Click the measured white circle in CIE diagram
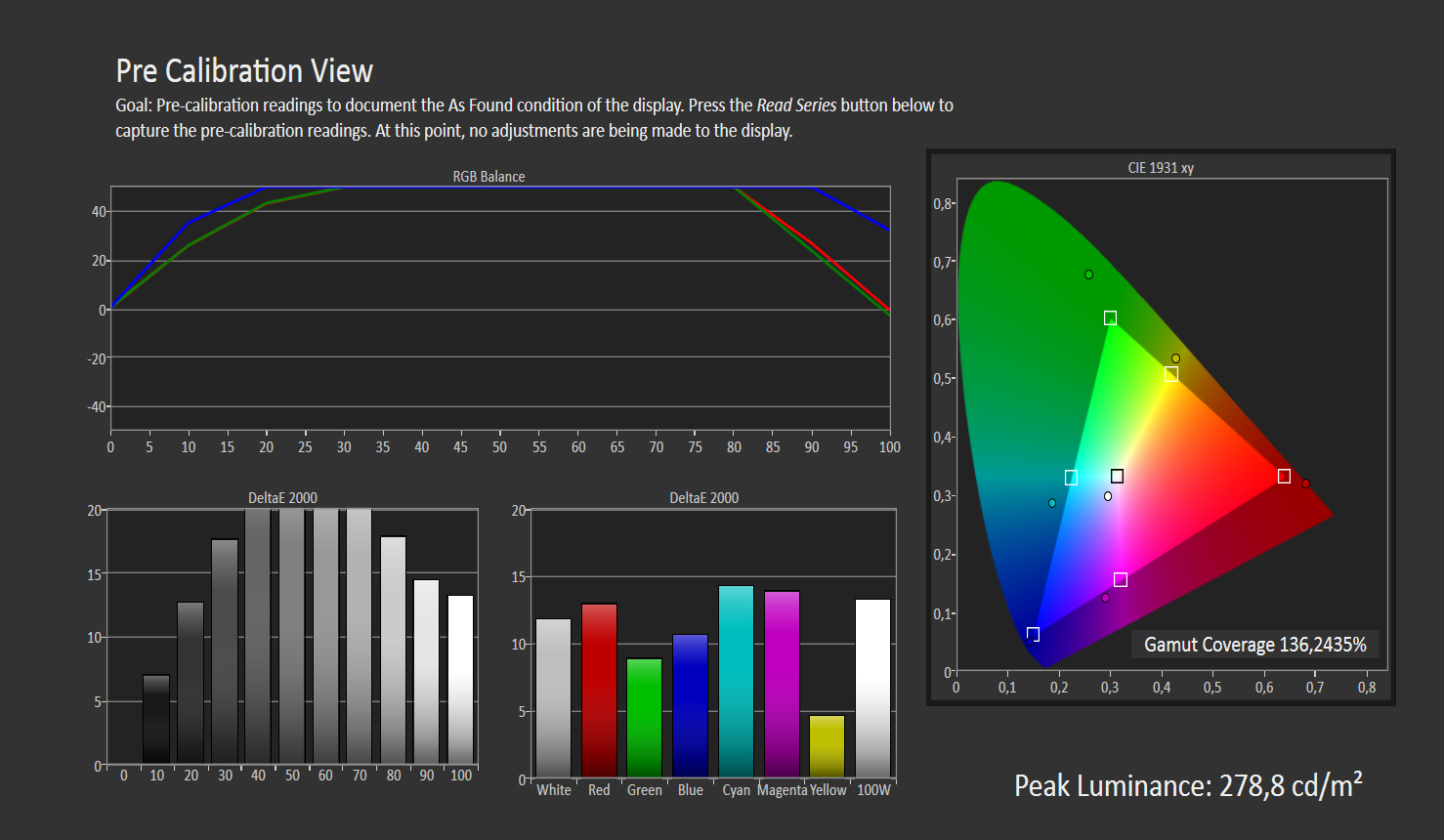1444x840 pixels. click(x=1107, y=496)
